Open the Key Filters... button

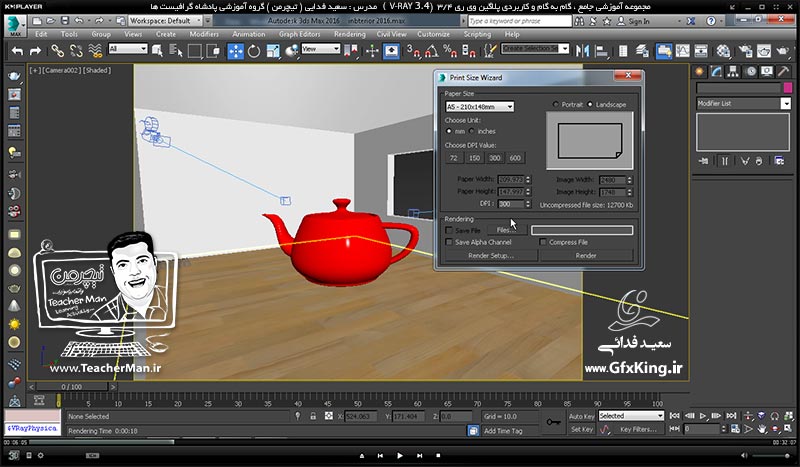click(638, 429)
